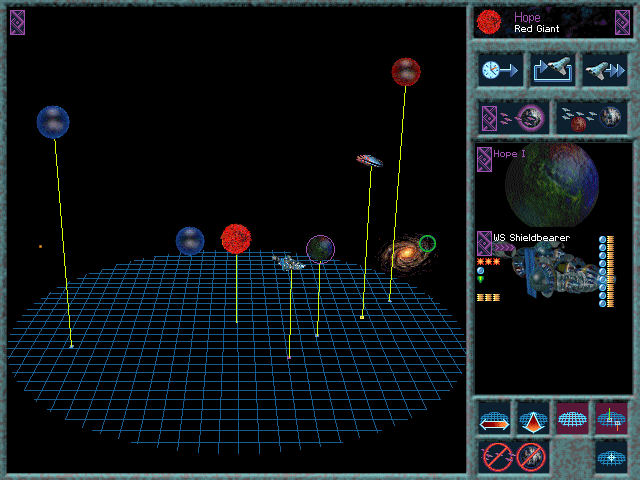Click the WS Shieldbearer ship name
This screenshot has width=640, height=480.
pos(531,238)
